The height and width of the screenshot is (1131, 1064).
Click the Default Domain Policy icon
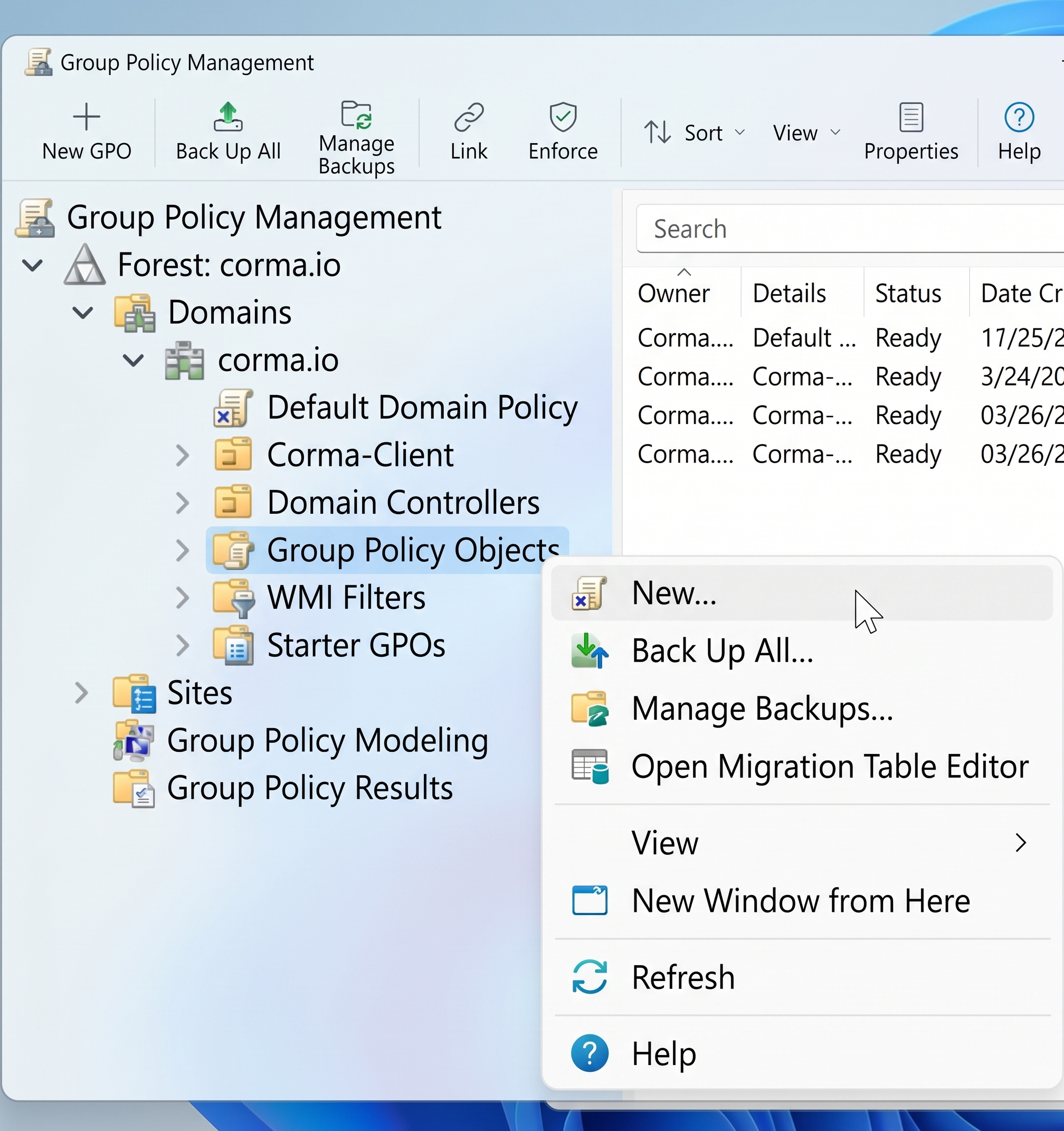(x=233, y=408)
